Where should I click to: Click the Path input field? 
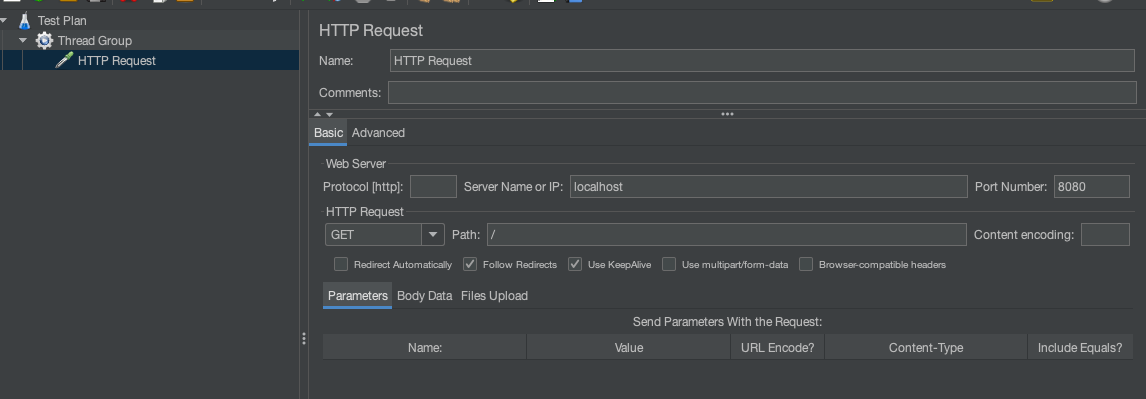click(x=726, y=235)
